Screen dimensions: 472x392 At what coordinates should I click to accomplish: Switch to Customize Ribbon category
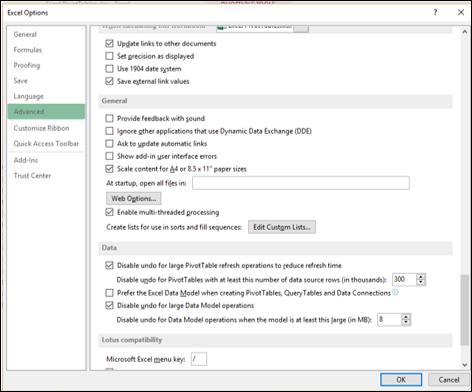tap(41, 128)
